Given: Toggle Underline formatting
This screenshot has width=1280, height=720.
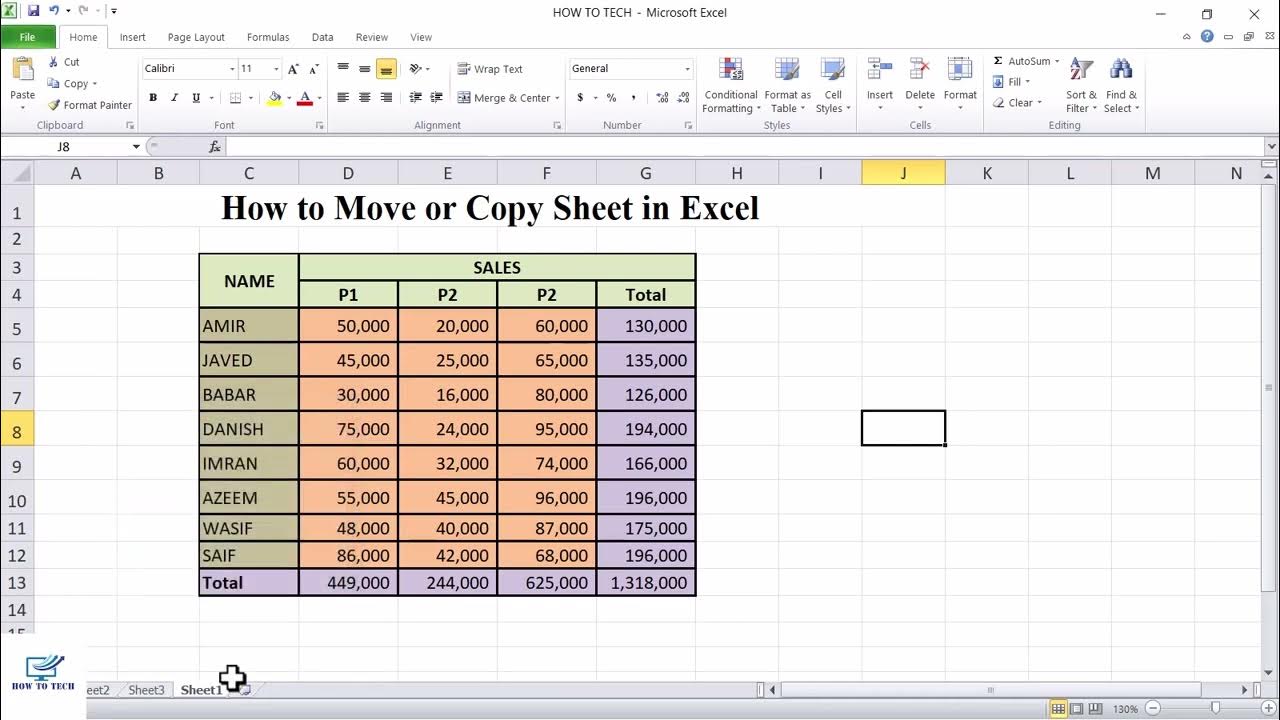Looking at the screenshot, I should 196,98.
